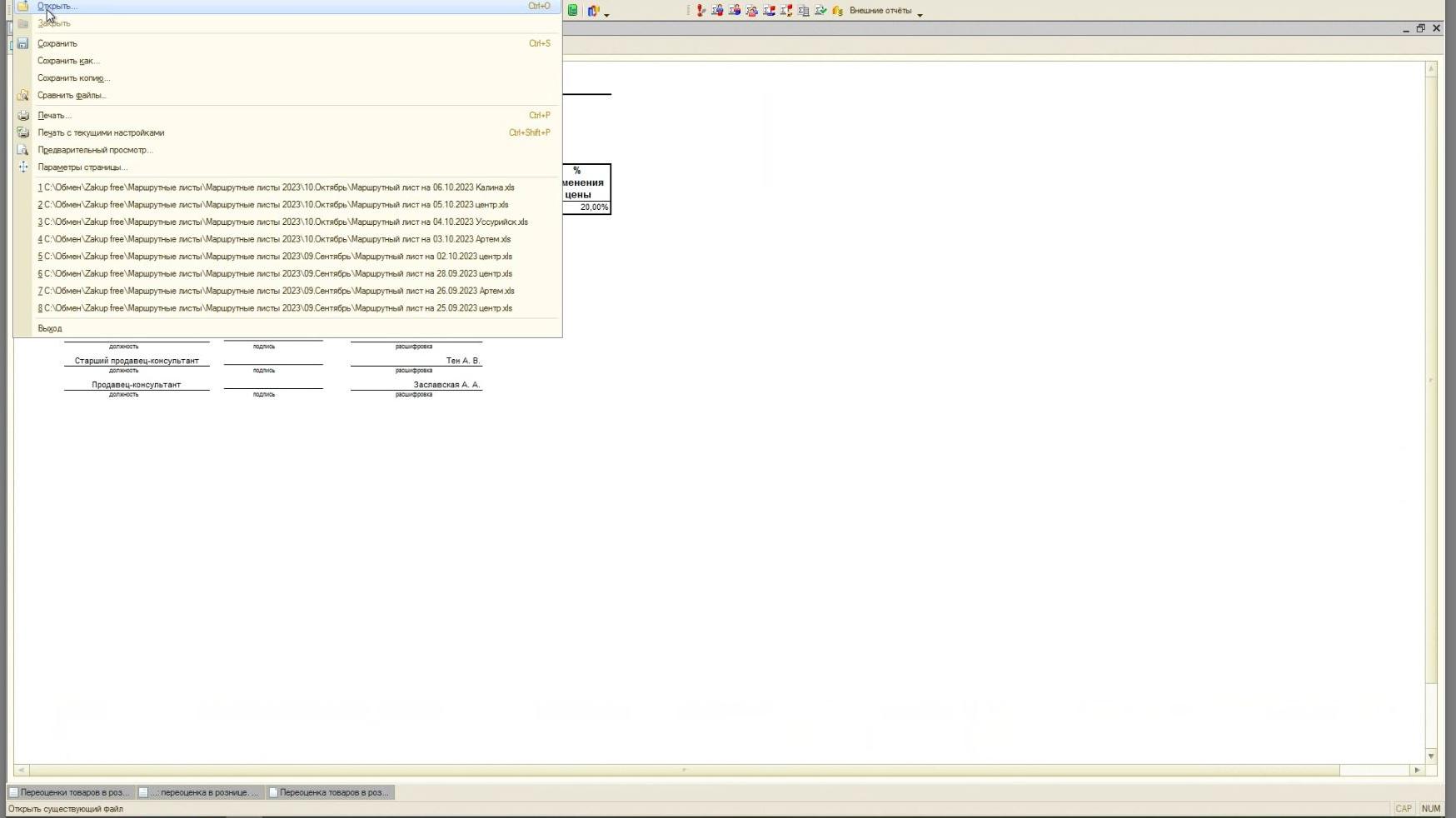Click the colored books toolbar icon
1456x818 pixels.
[x=593, y=11]
